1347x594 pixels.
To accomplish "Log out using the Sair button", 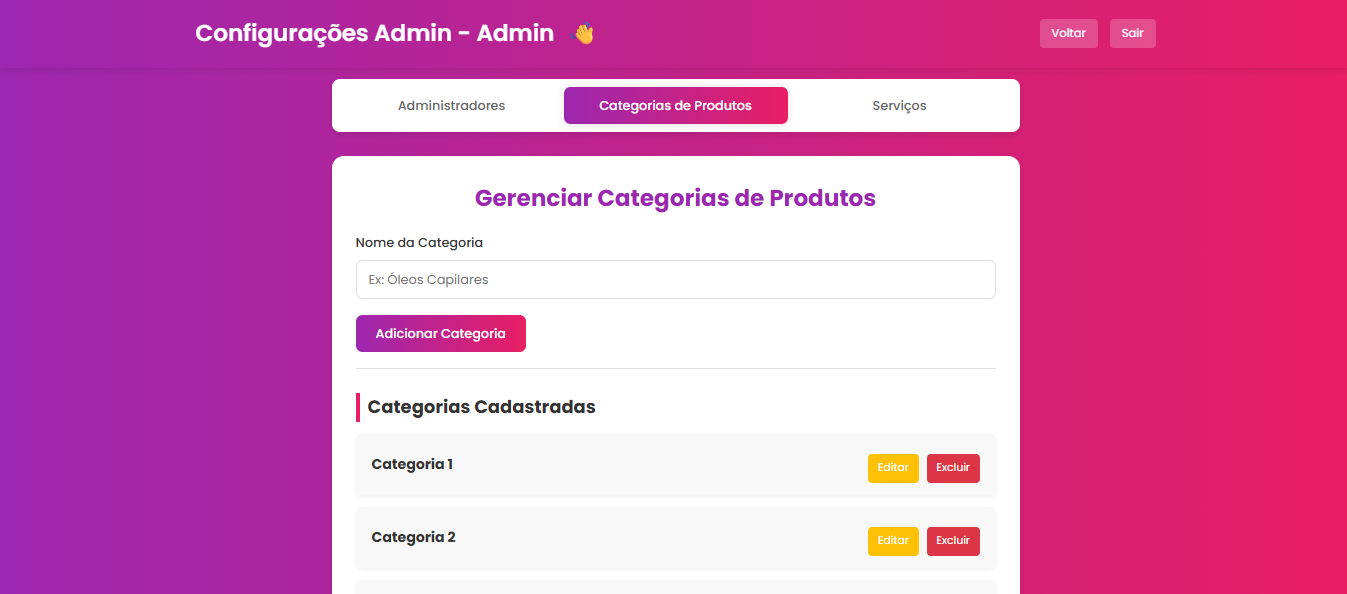I will (x=1132, y=33).
